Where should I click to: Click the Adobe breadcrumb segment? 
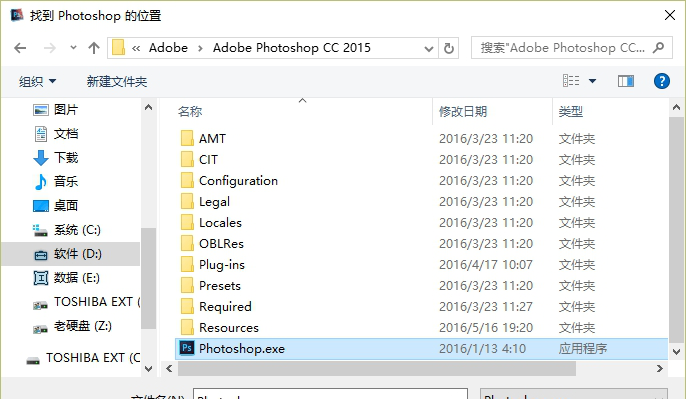coord(168,47)
